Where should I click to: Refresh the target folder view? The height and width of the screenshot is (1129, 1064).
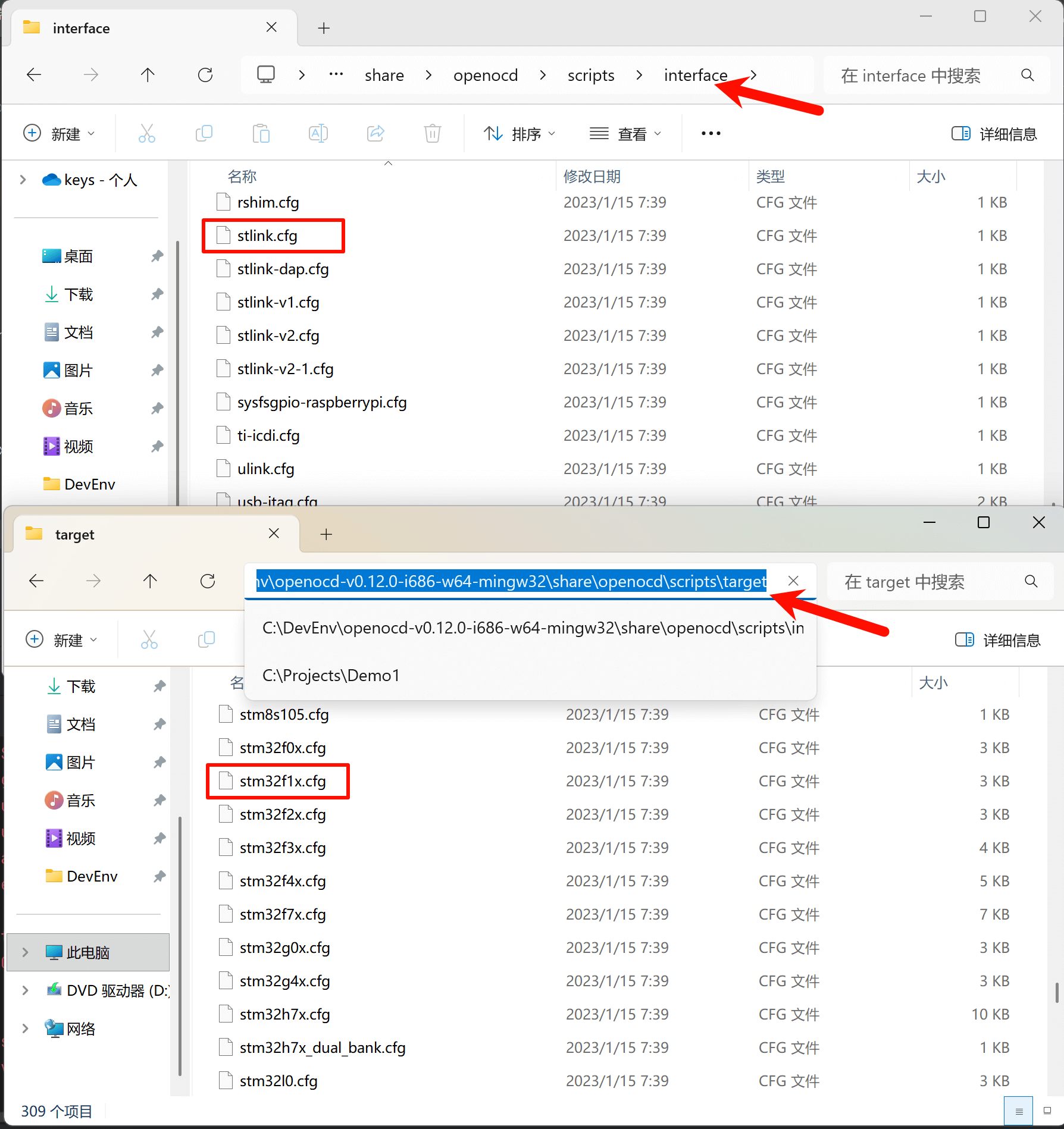(208, 581)
